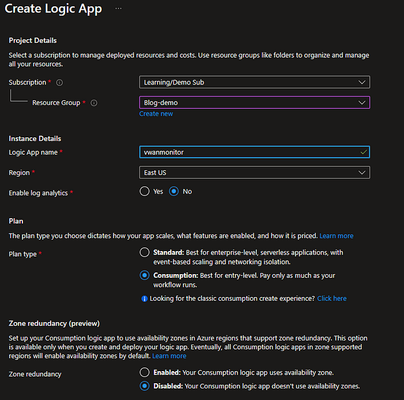Open Learn more link in Plan section

[x=336, y=236]
